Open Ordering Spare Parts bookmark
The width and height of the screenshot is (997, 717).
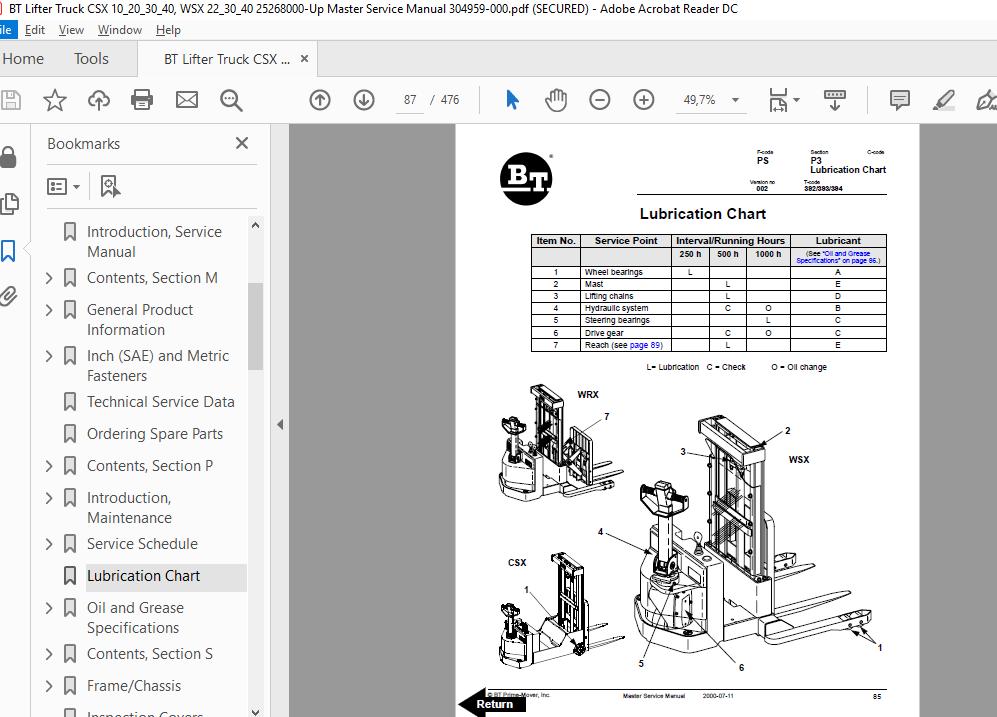coord(155,434)
